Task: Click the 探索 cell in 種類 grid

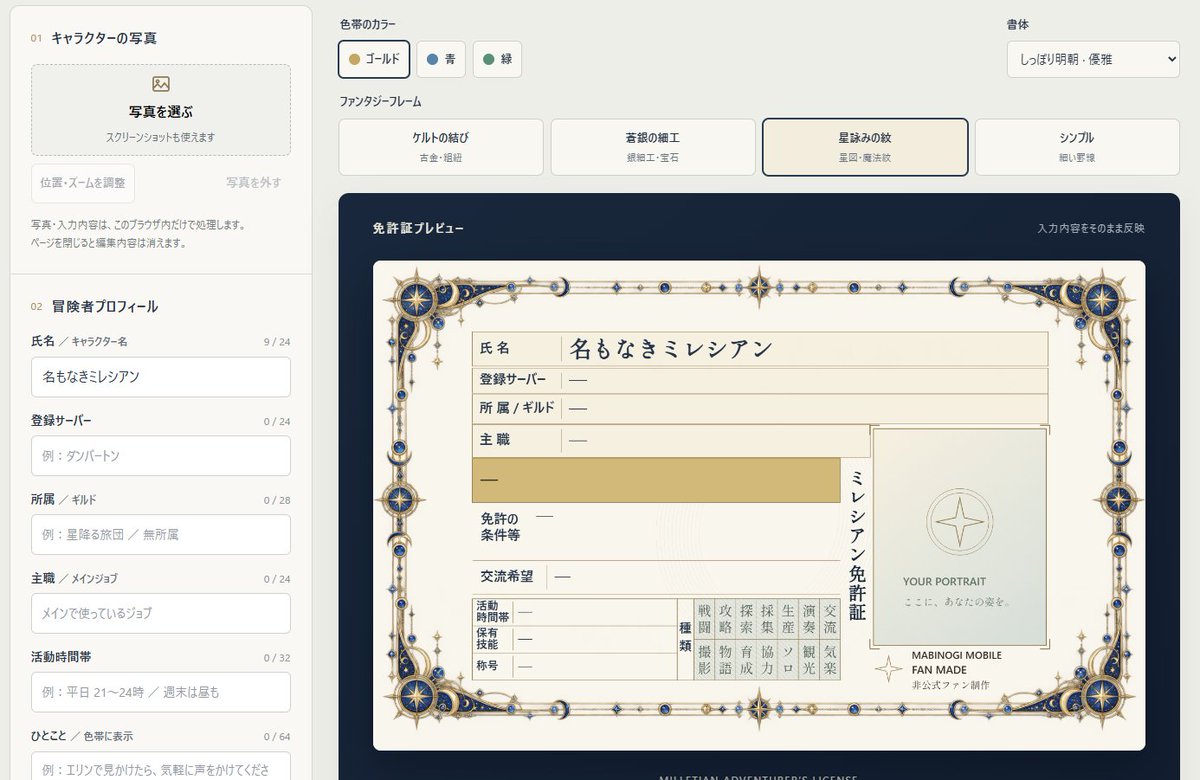Action: click(x=747, y=619)
